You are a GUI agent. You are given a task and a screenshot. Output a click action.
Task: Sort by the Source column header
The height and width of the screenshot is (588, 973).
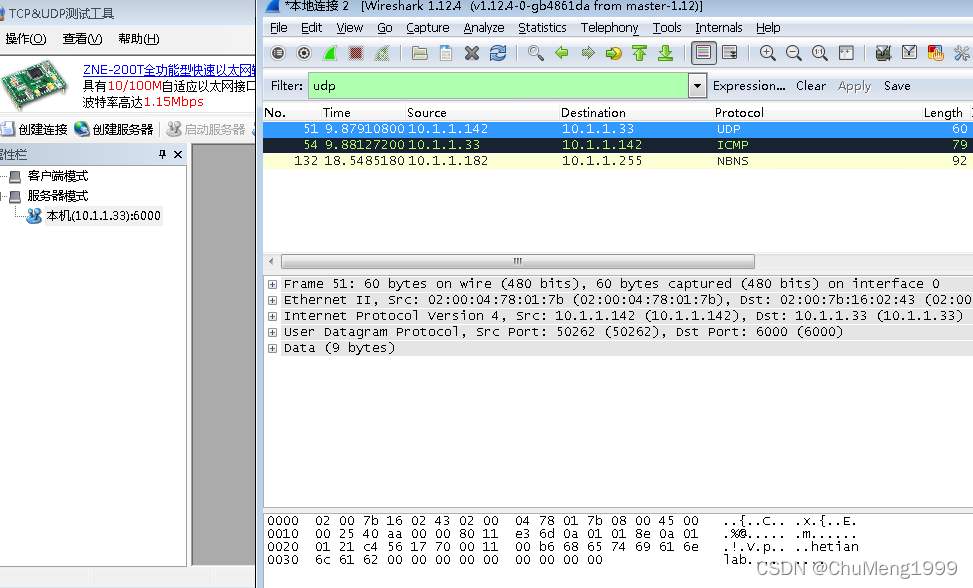(x=480, y=112)
